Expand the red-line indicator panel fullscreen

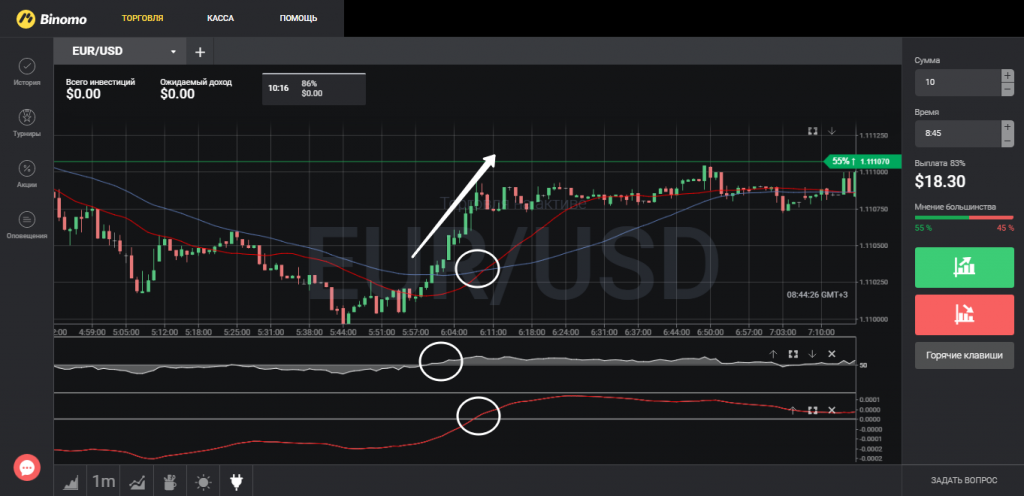pyautogui.click(x=812, y=410)
